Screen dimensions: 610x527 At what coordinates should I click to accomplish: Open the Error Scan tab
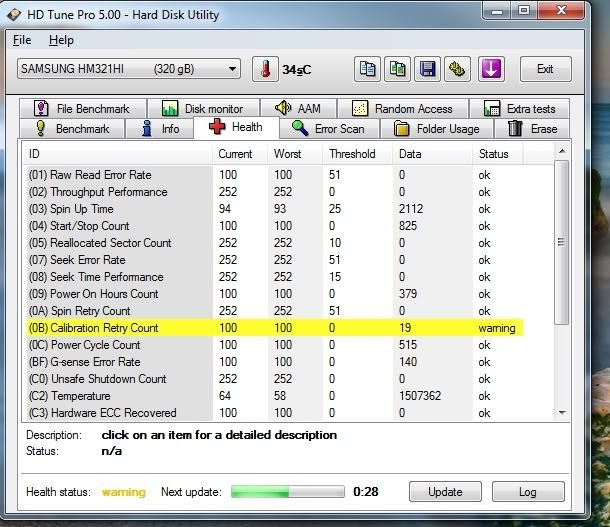click(328, 129)
